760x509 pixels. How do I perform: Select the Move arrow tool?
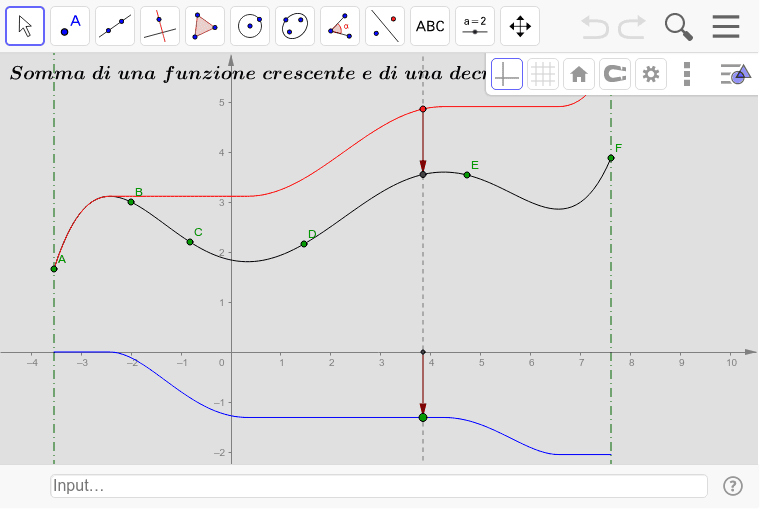point(25,26)
